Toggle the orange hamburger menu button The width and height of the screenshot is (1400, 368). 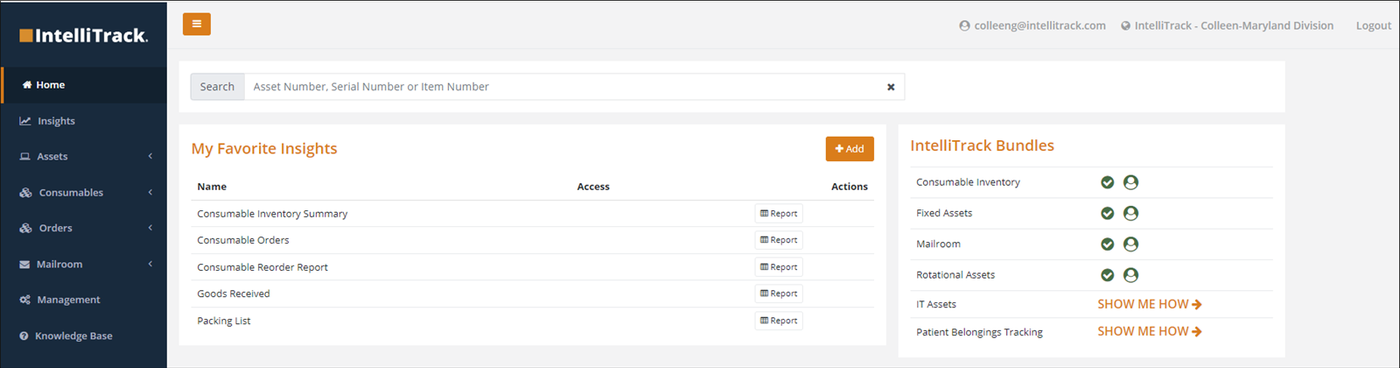click(196, 24)
